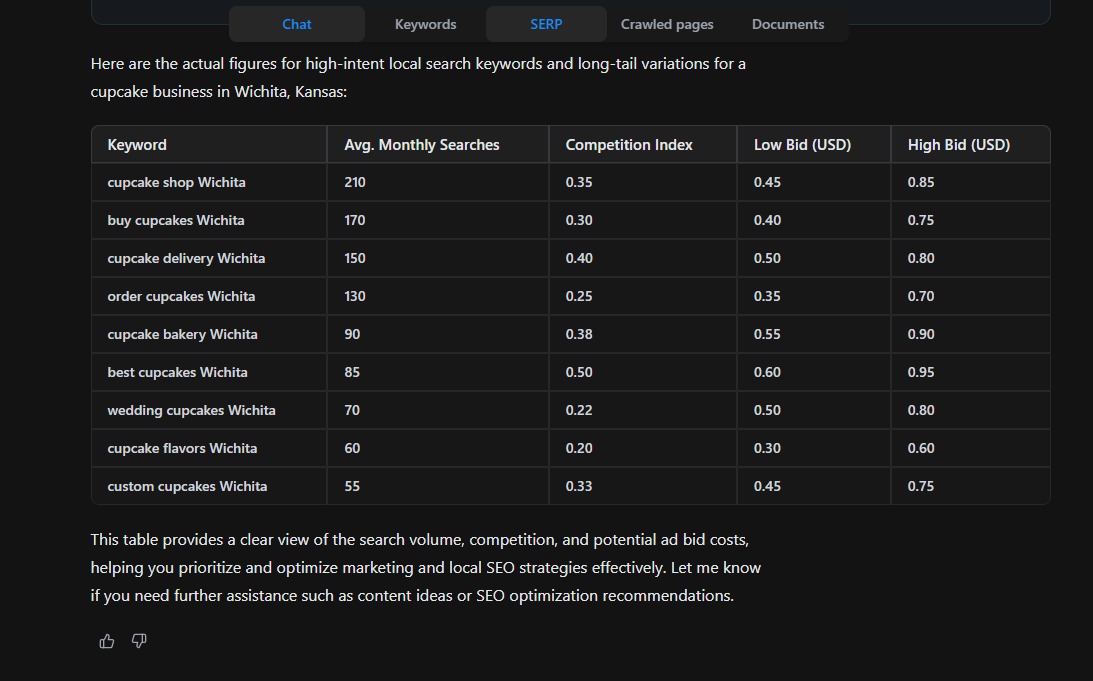Select the "buy cupcakes Wichita" keyword cell
This screenshot has height=681, width=1093.
pos(176,221)
